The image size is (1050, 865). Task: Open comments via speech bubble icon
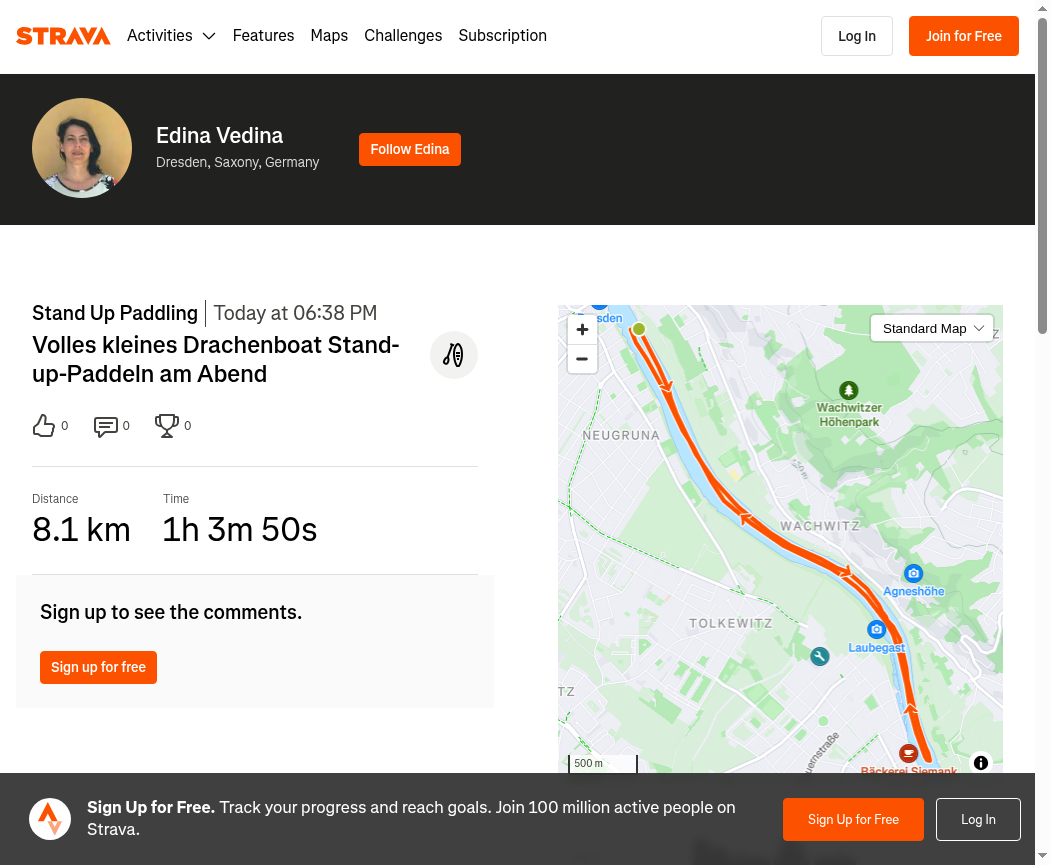click(x=106, y=426)
